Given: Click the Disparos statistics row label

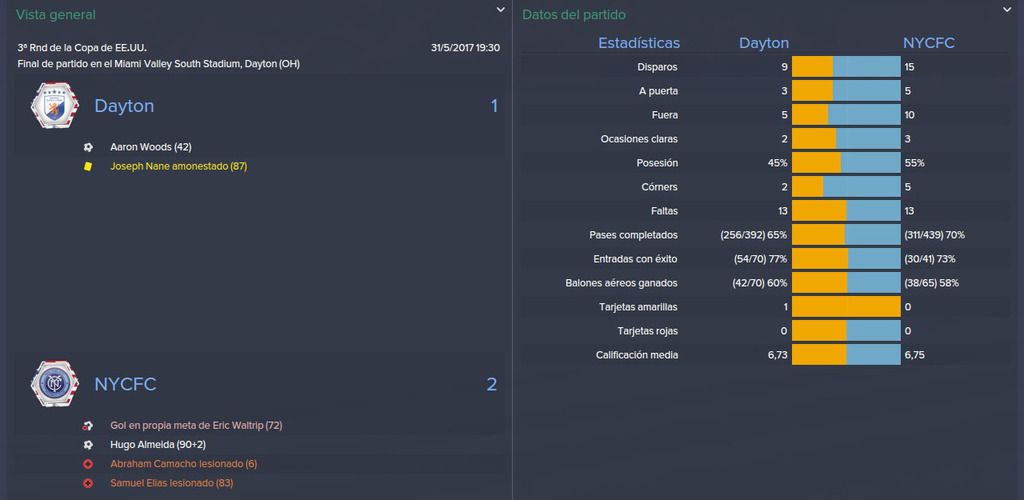Looking at the screenshot, I should (657, 67).
